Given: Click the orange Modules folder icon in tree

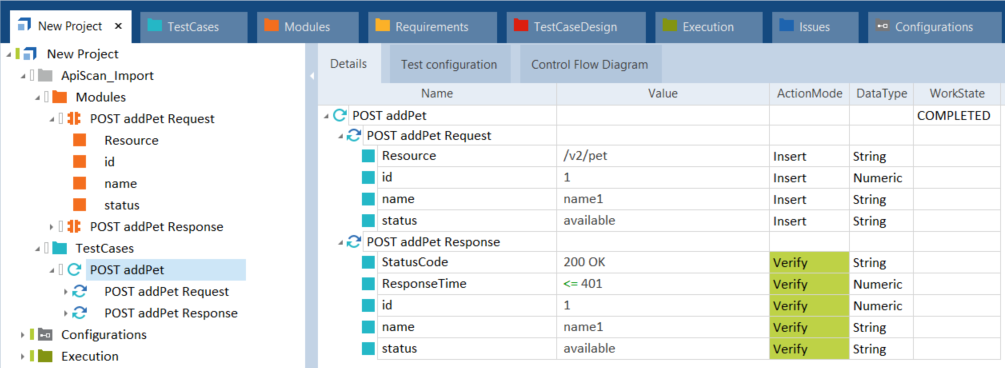Looking at the screenshot, I should pos(60,97).
